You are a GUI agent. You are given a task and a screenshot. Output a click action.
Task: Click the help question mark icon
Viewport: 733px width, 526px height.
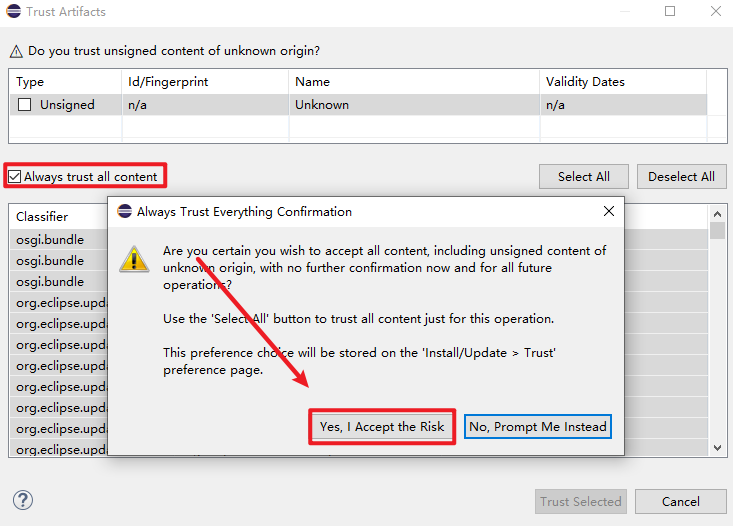(23, 500)
